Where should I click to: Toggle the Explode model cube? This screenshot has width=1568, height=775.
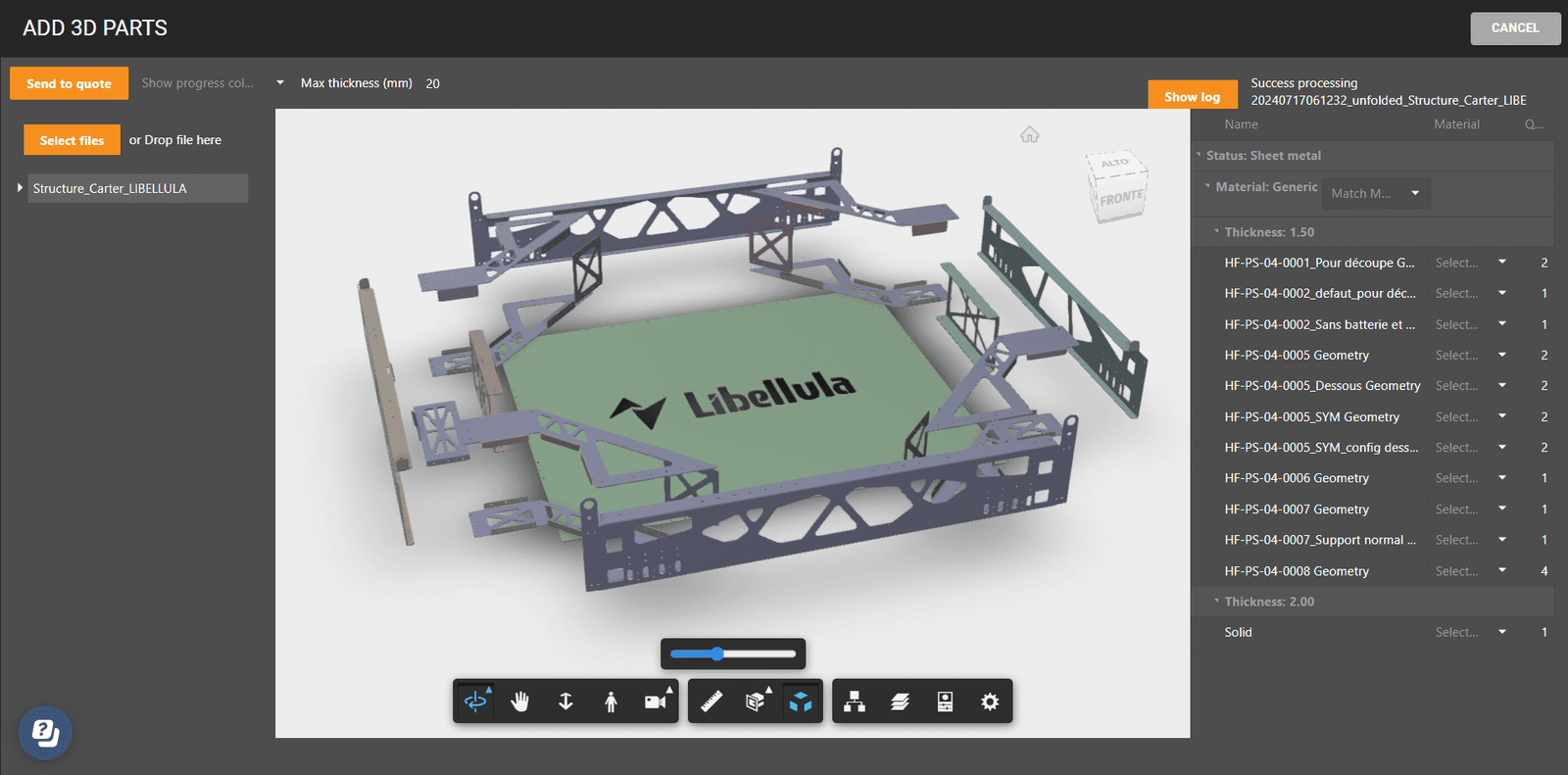801,702
